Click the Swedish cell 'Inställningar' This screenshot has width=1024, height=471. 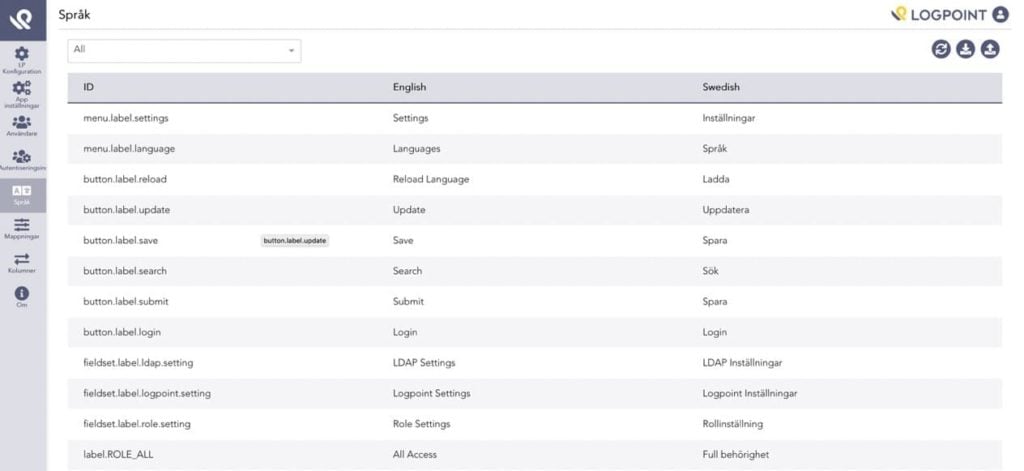point(729,118)
